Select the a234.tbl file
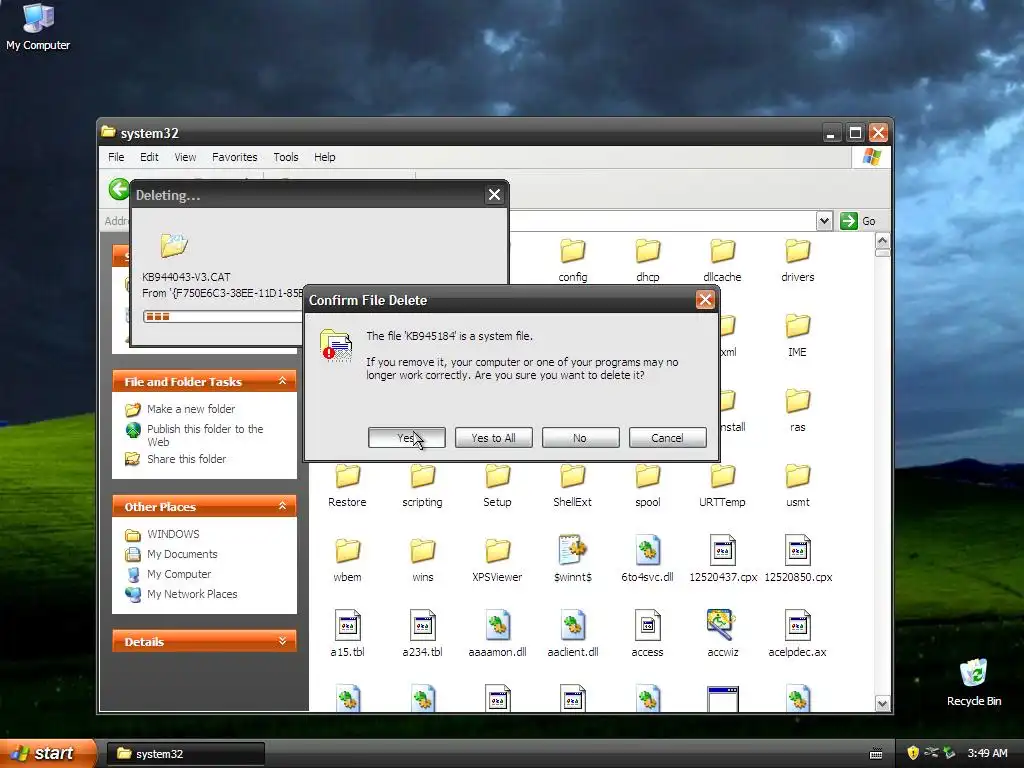Viewport: 1024px width, 768px height. 423,633
